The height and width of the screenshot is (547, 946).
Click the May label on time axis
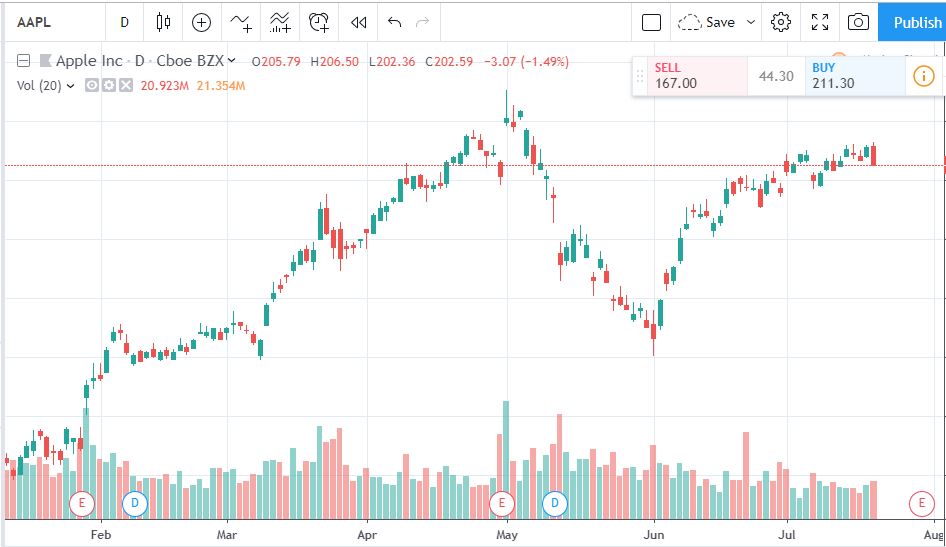tap(507, 534)
